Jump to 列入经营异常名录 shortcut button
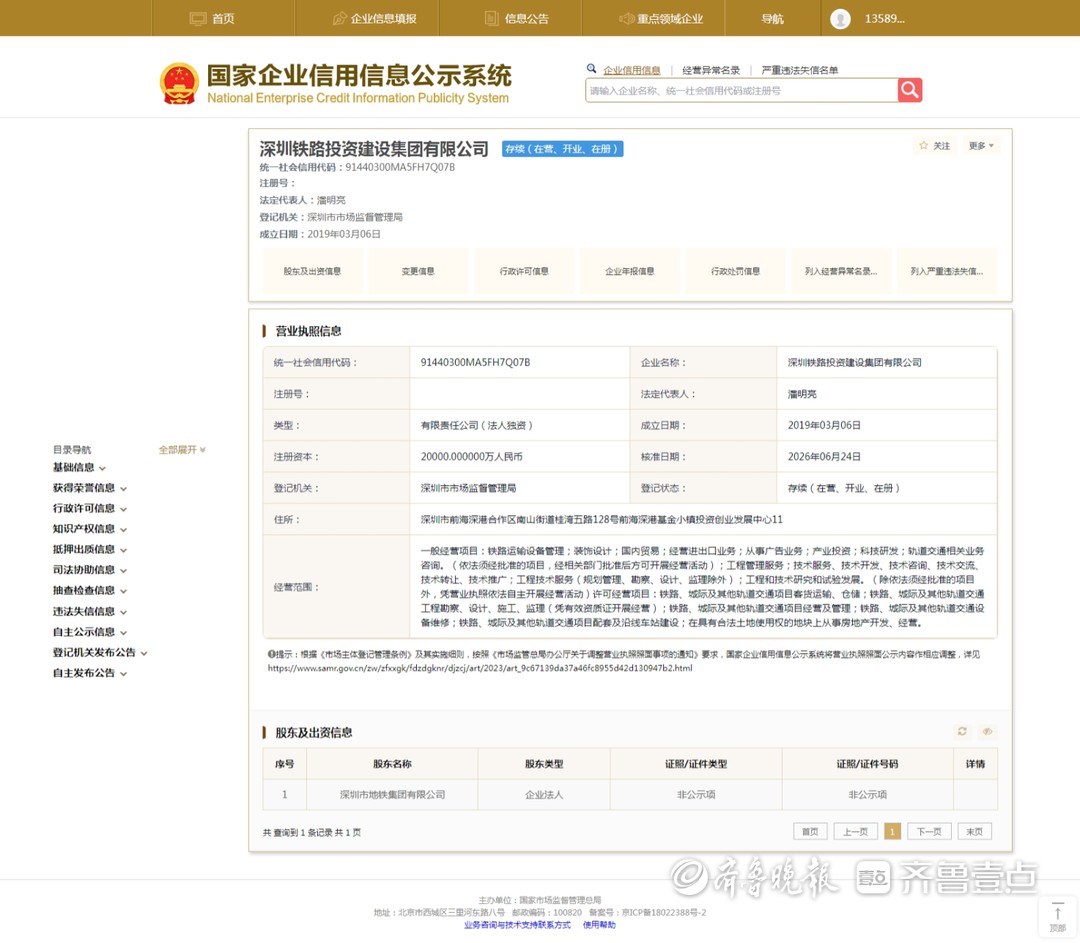The width and height of the screenshot is (1080, 943). 841,271
